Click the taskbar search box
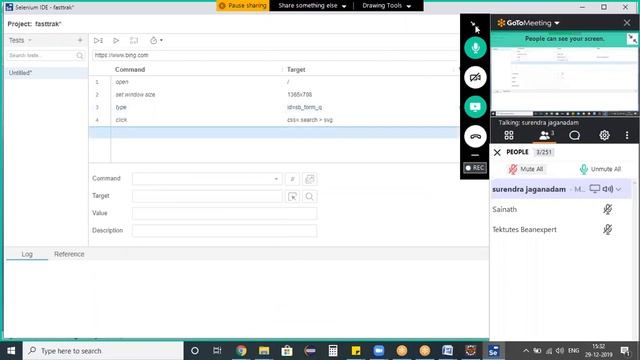Screen dimensions: 640x360 point(103,351)
